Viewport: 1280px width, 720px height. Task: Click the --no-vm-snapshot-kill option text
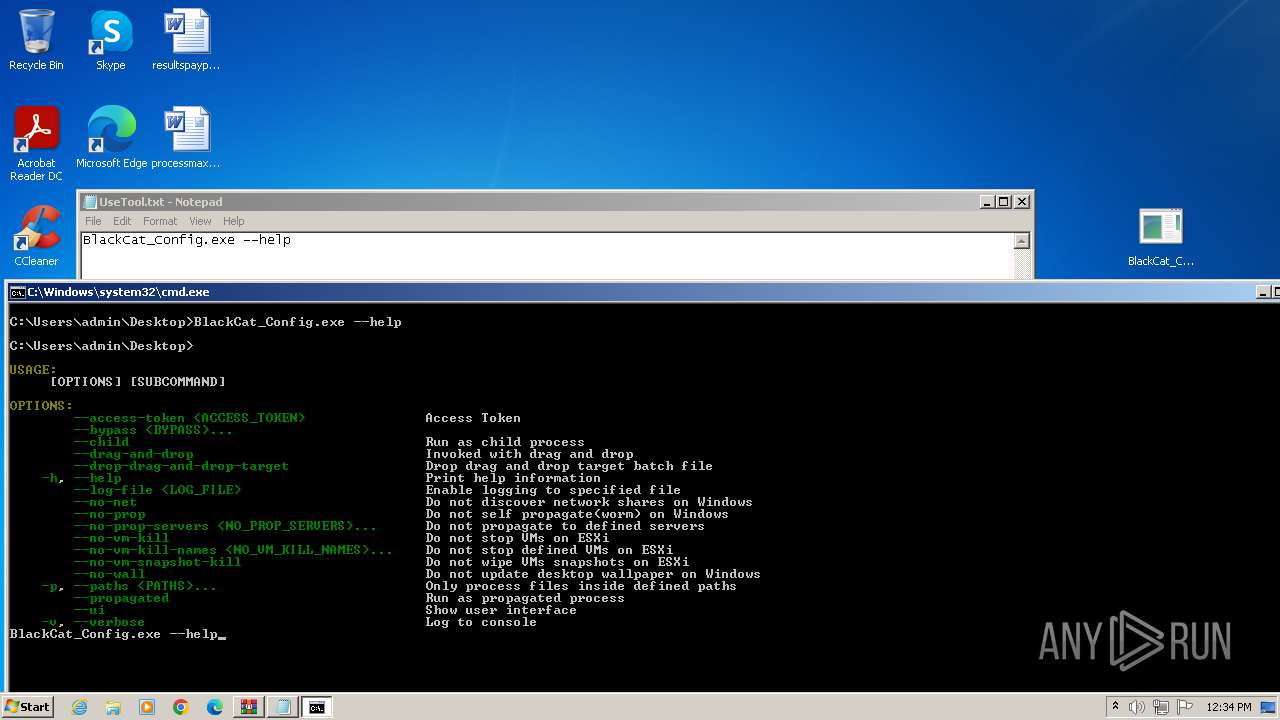click(157, 562)
